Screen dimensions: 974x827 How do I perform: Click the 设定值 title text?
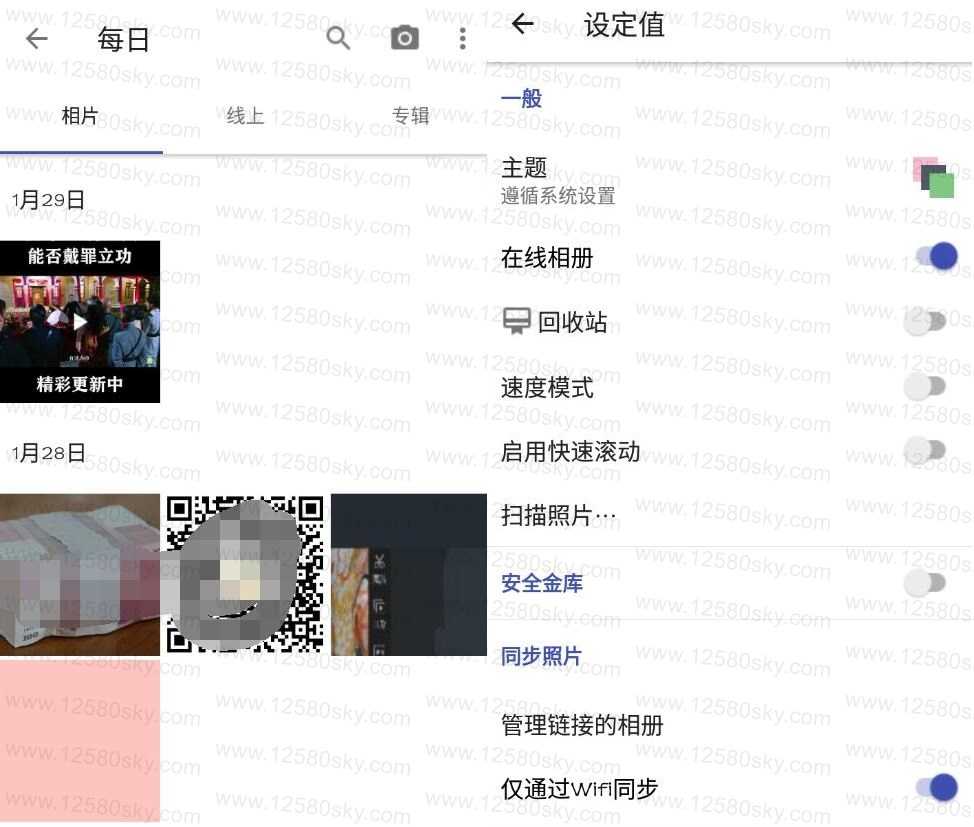point(624,25)
